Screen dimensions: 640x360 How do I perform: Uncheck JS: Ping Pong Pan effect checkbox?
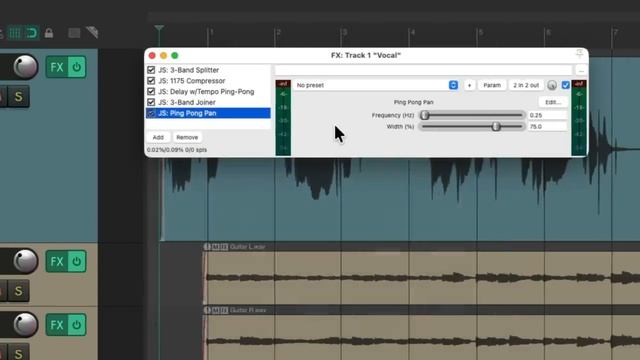pyautogui.click(x=151, y=113)
